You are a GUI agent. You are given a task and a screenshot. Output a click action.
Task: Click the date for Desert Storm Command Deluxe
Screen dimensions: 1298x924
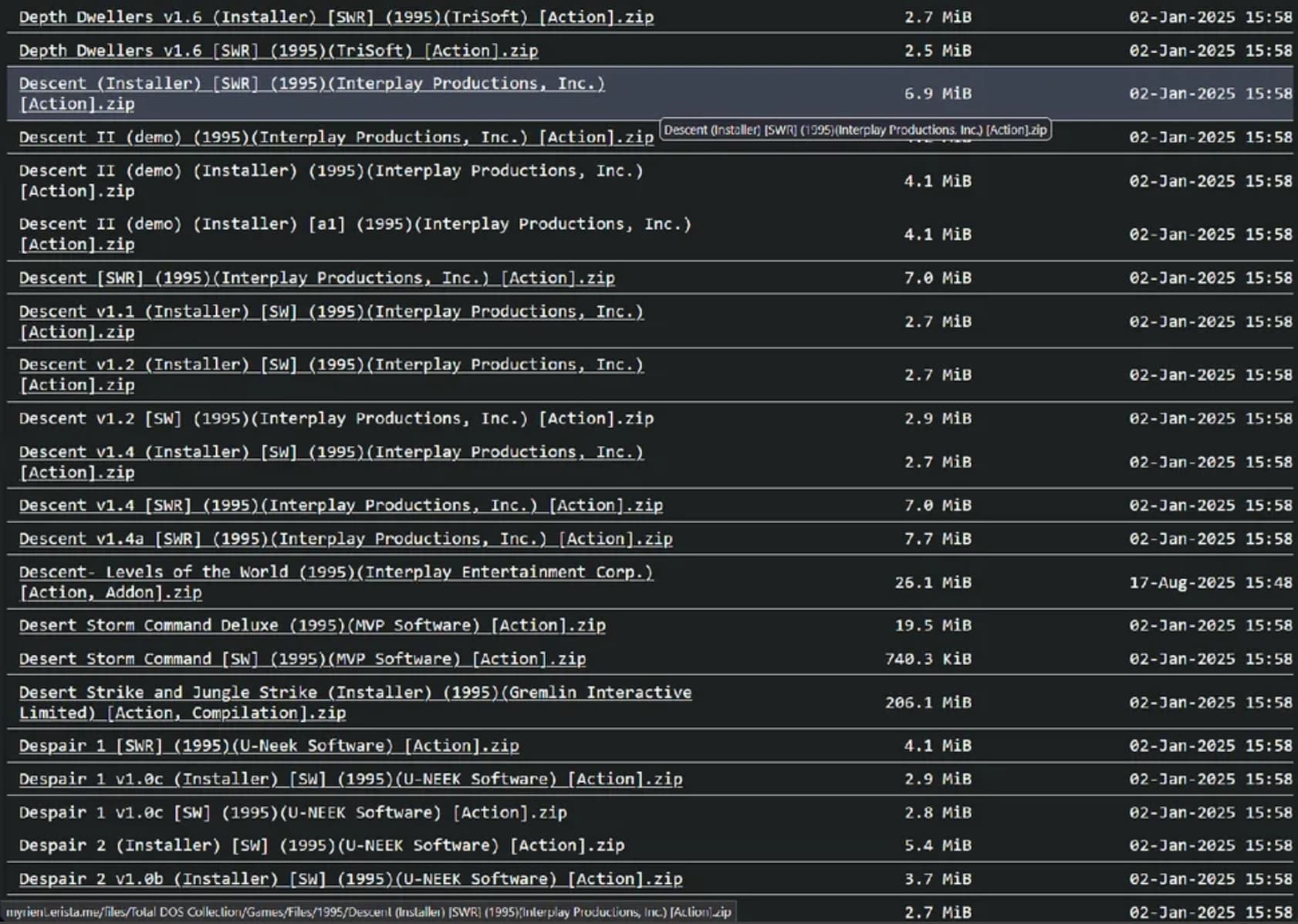(1211, 626)
